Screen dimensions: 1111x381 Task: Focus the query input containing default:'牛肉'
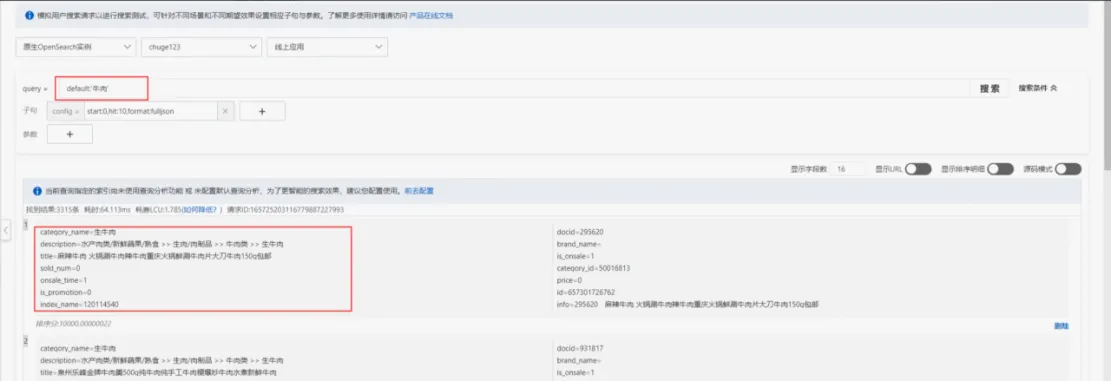pyautogui.click(x=101, y=89)
